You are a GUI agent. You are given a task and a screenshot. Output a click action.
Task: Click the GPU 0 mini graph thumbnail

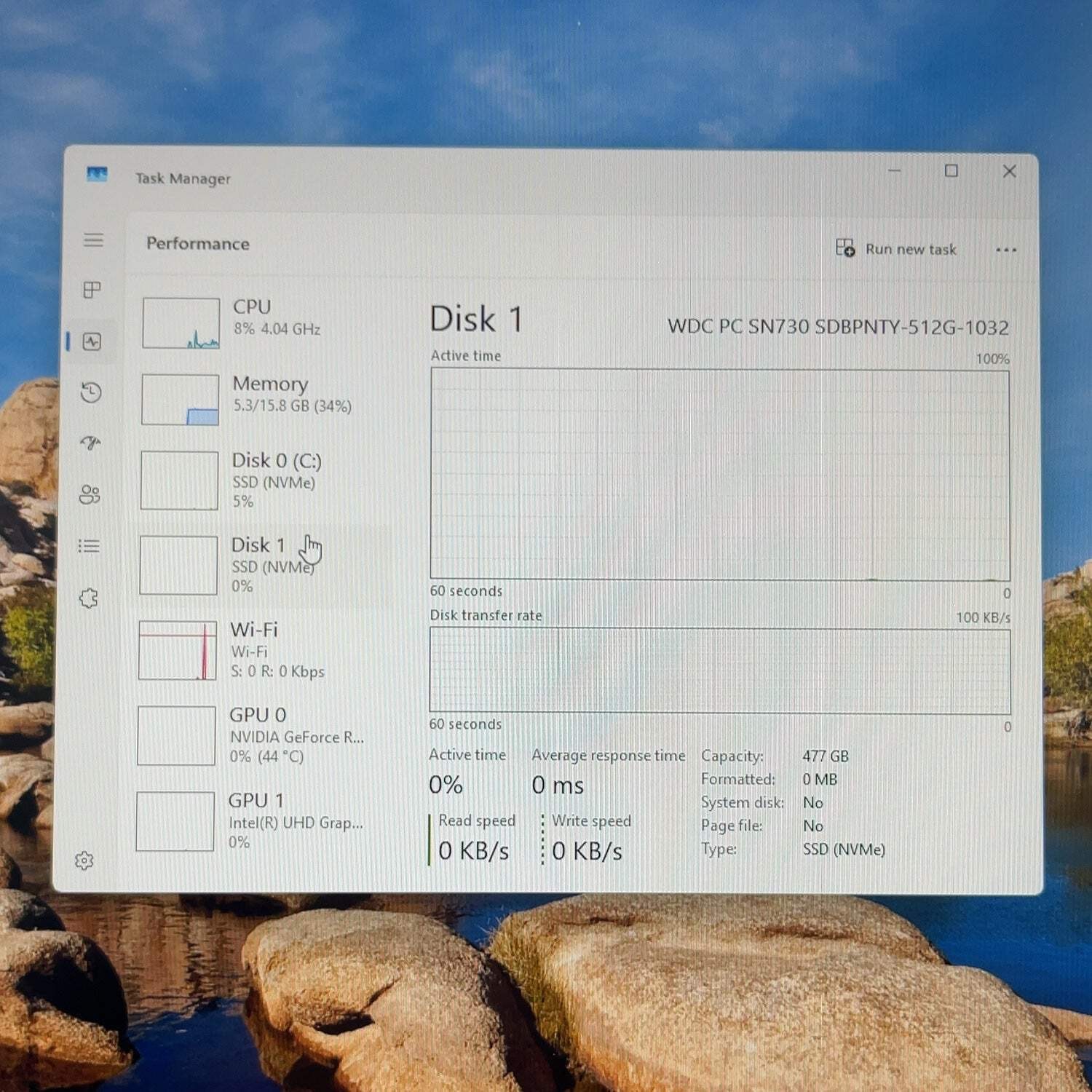pos(176,735)
